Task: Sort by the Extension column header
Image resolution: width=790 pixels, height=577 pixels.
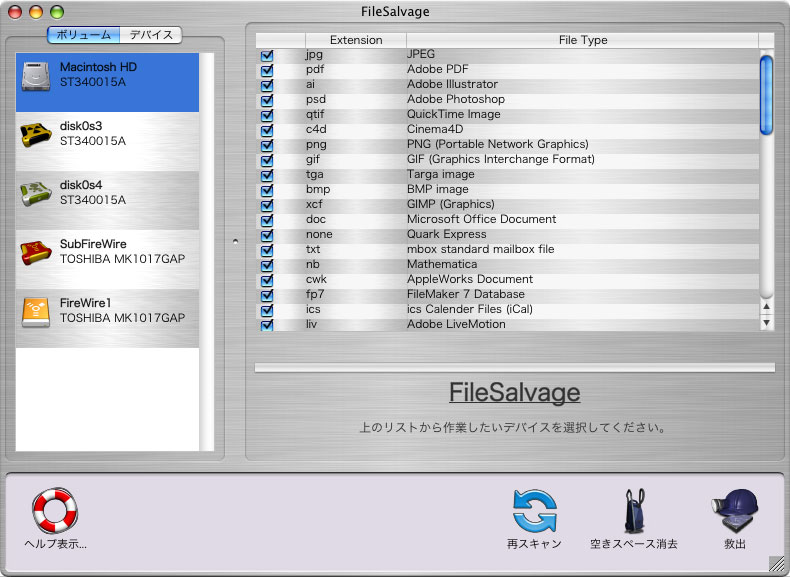Action: tap(356, 40)
